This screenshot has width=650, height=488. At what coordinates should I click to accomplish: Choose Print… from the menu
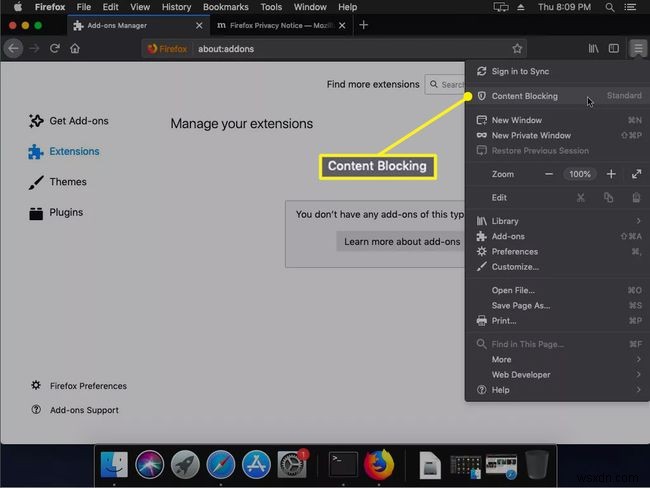(x=557, y=321)
